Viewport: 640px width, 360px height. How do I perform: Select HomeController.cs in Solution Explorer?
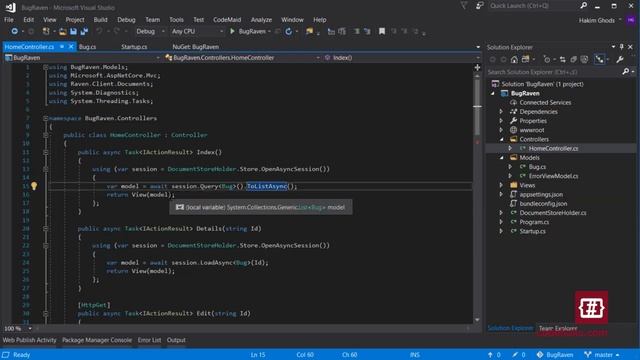pyautogui.click(x=553, y=149)
